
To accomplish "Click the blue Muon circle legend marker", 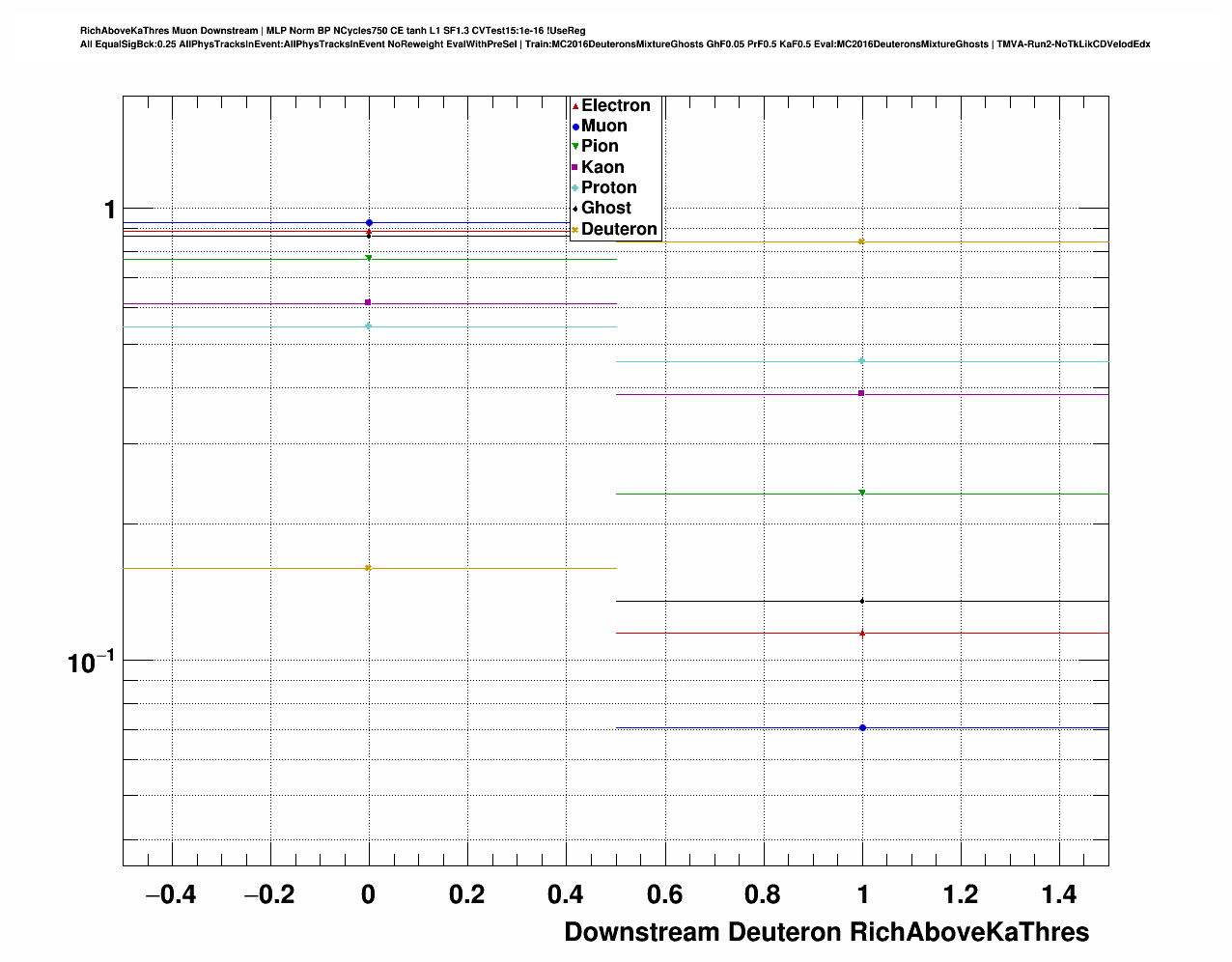I will point(575,127).
